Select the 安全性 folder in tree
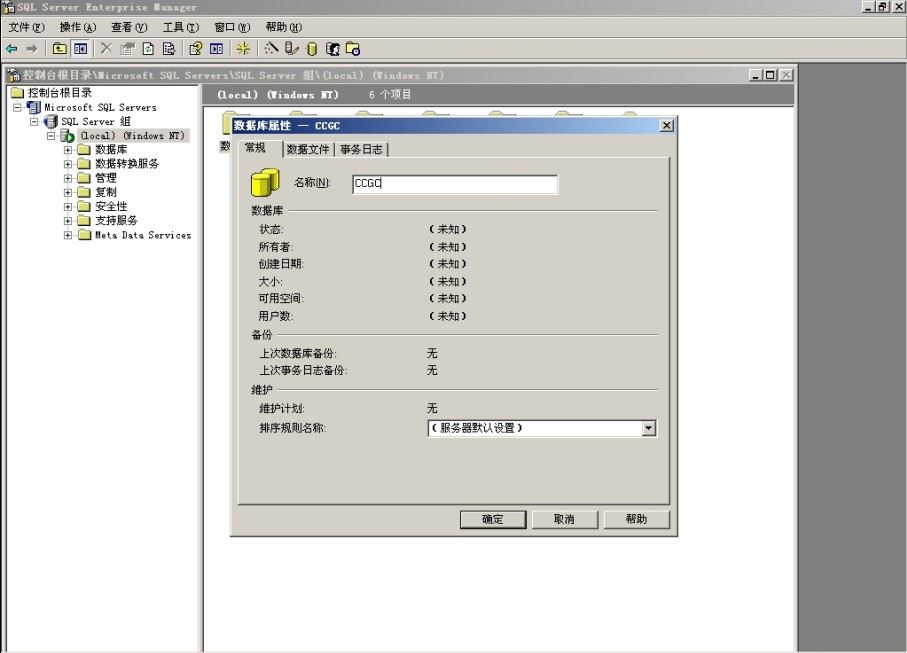The width and height of the screenshot is (907, 653). pyautogui.click(x=111, y=206)
